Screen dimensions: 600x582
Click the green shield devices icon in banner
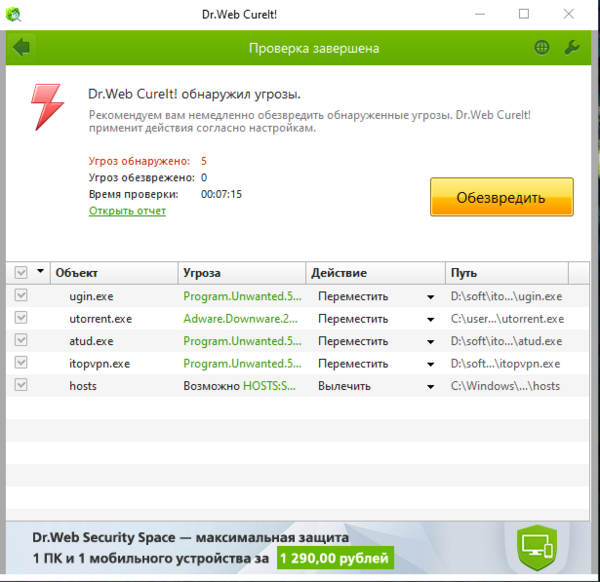(537, 548)
